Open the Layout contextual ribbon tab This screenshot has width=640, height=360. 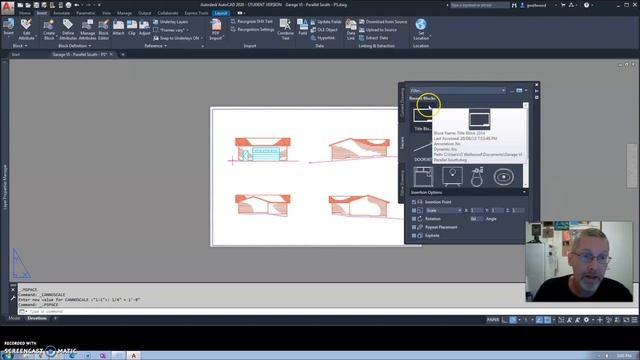(221, 13)
